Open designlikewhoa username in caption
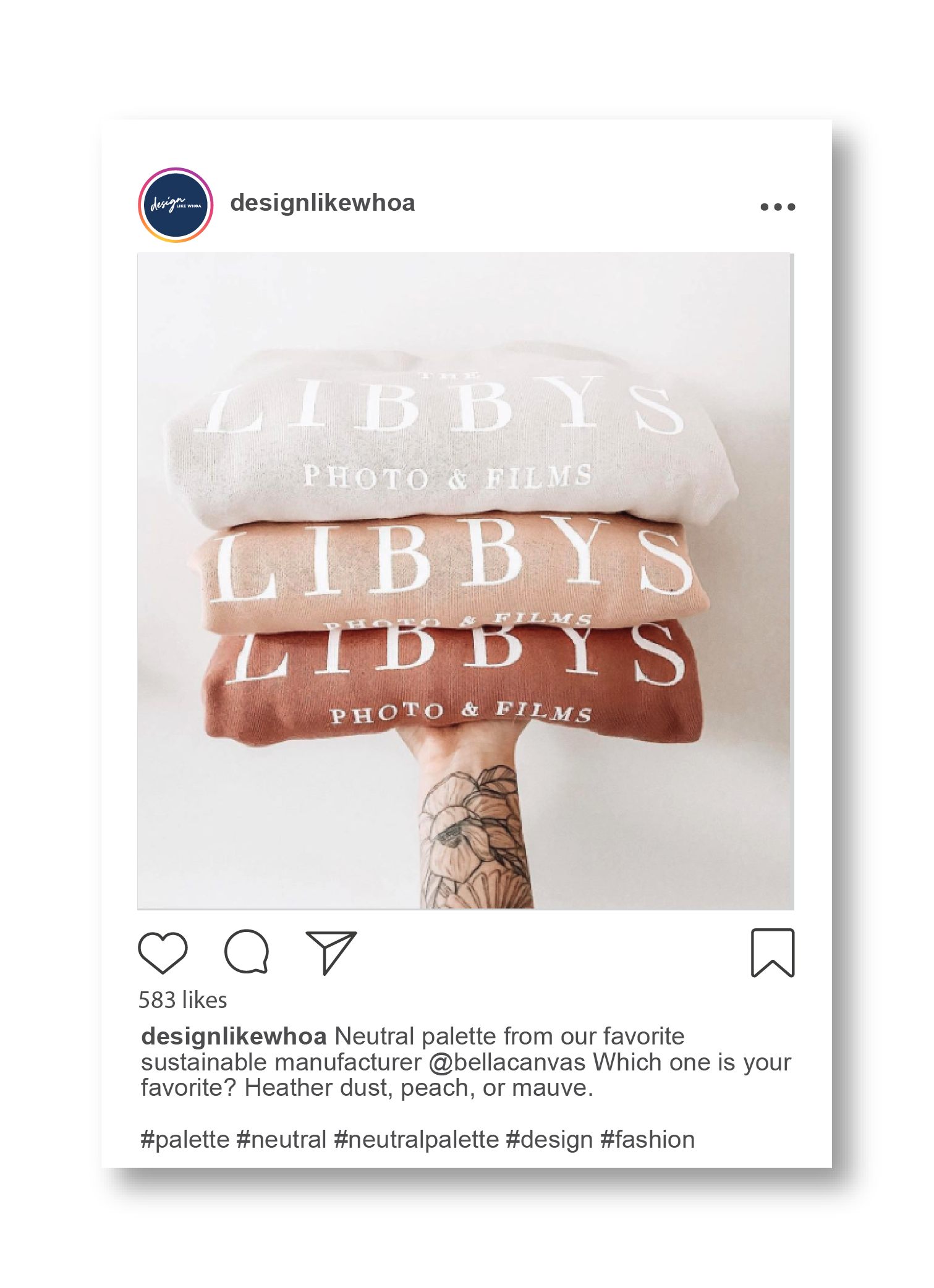 click(x=234, y=1036)
